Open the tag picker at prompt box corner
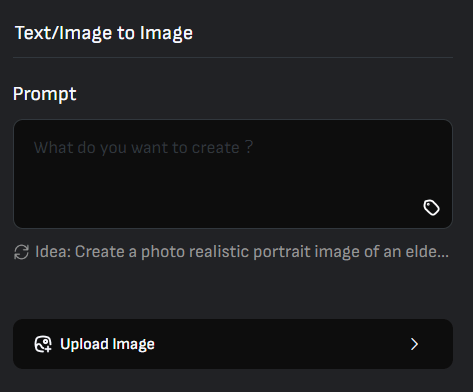This screenshot has height=392, width=473. [x=431, y=207]
